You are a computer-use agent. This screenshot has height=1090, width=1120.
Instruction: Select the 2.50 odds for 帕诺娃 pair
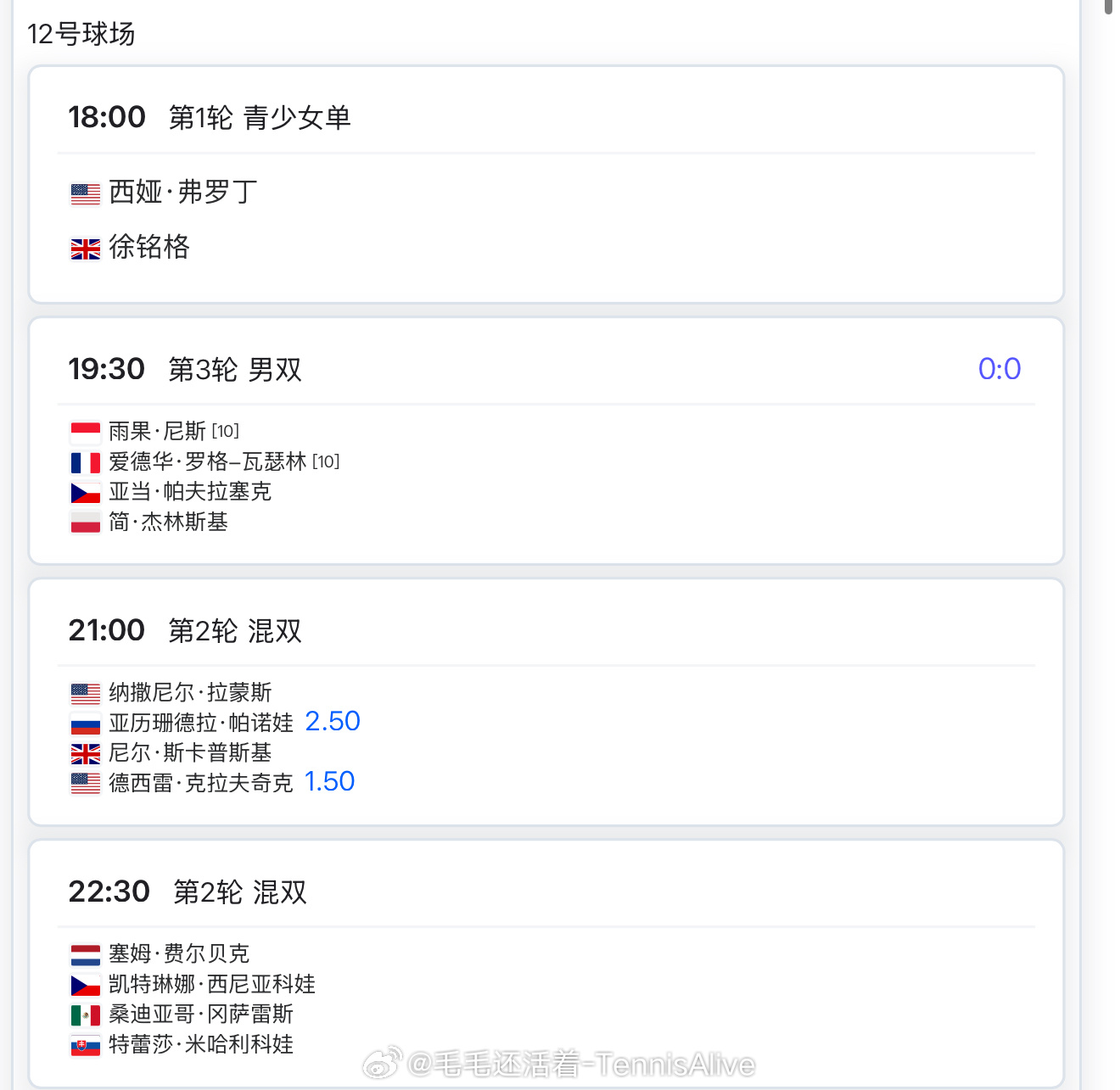click(333, 721)
